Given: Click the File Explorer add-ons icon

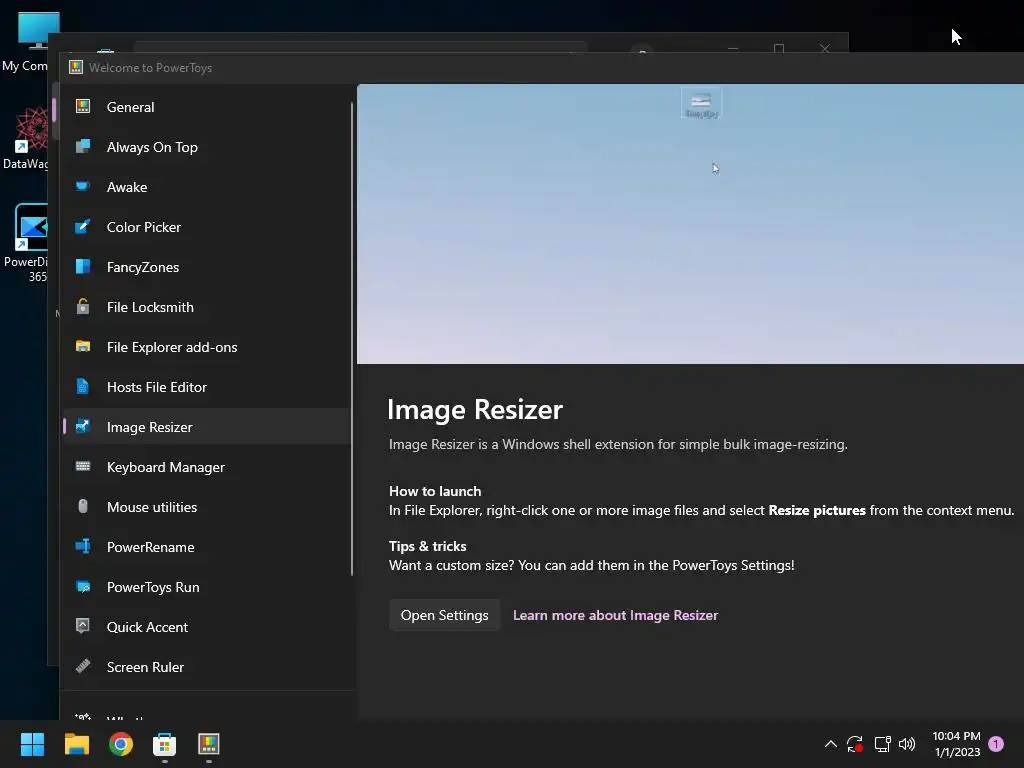Looking at the screenshot, I should pyautogui.click(x=83, y=347).
